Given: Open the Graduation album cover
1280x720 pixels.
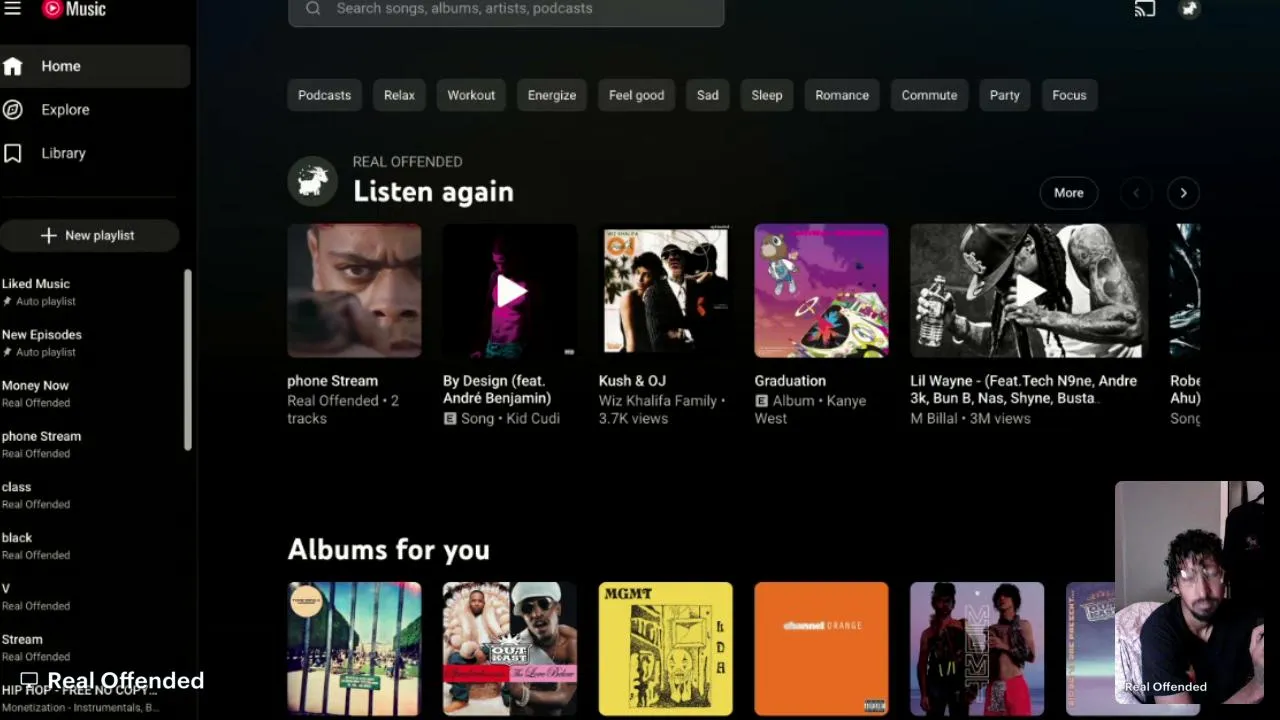Looking at the screenshot, I should tap(821, 291).
